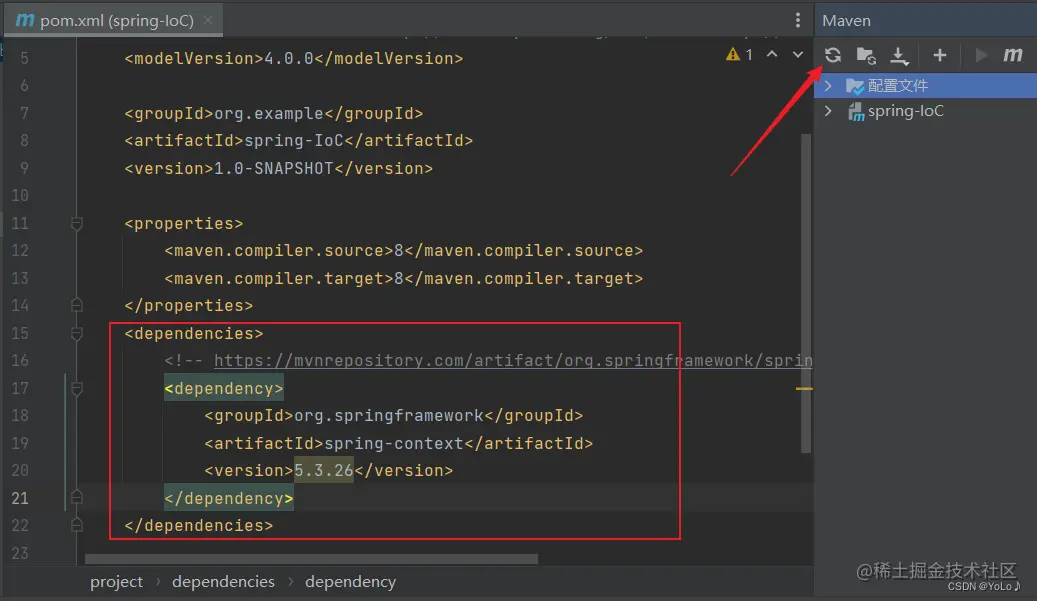
Task: Fold the dependency block at line 17
Action: coord(77,388)
